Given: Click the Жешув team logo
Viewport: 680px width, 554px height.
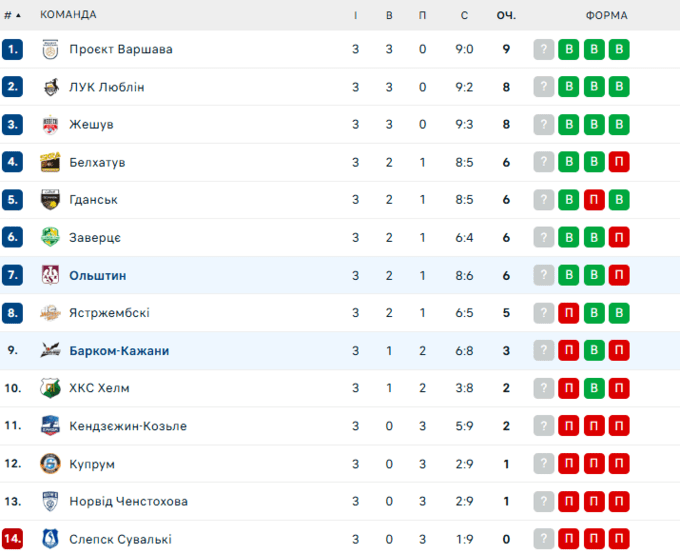Looking at the screenshot, I should click(x=51, y=125).
